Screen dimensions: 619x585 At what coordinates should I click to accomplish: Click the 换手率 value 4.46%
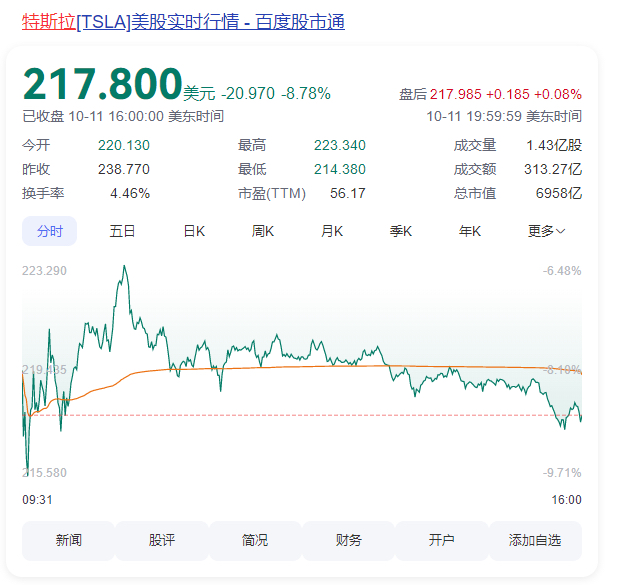[x=130, y=193]
